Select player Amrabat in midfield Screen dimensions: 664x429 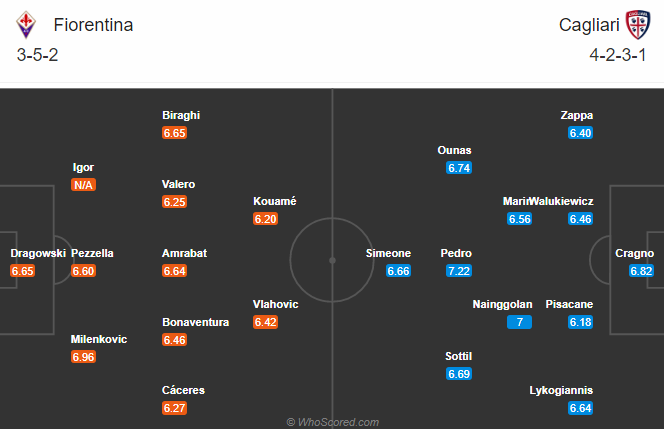[x=185, y=253]
